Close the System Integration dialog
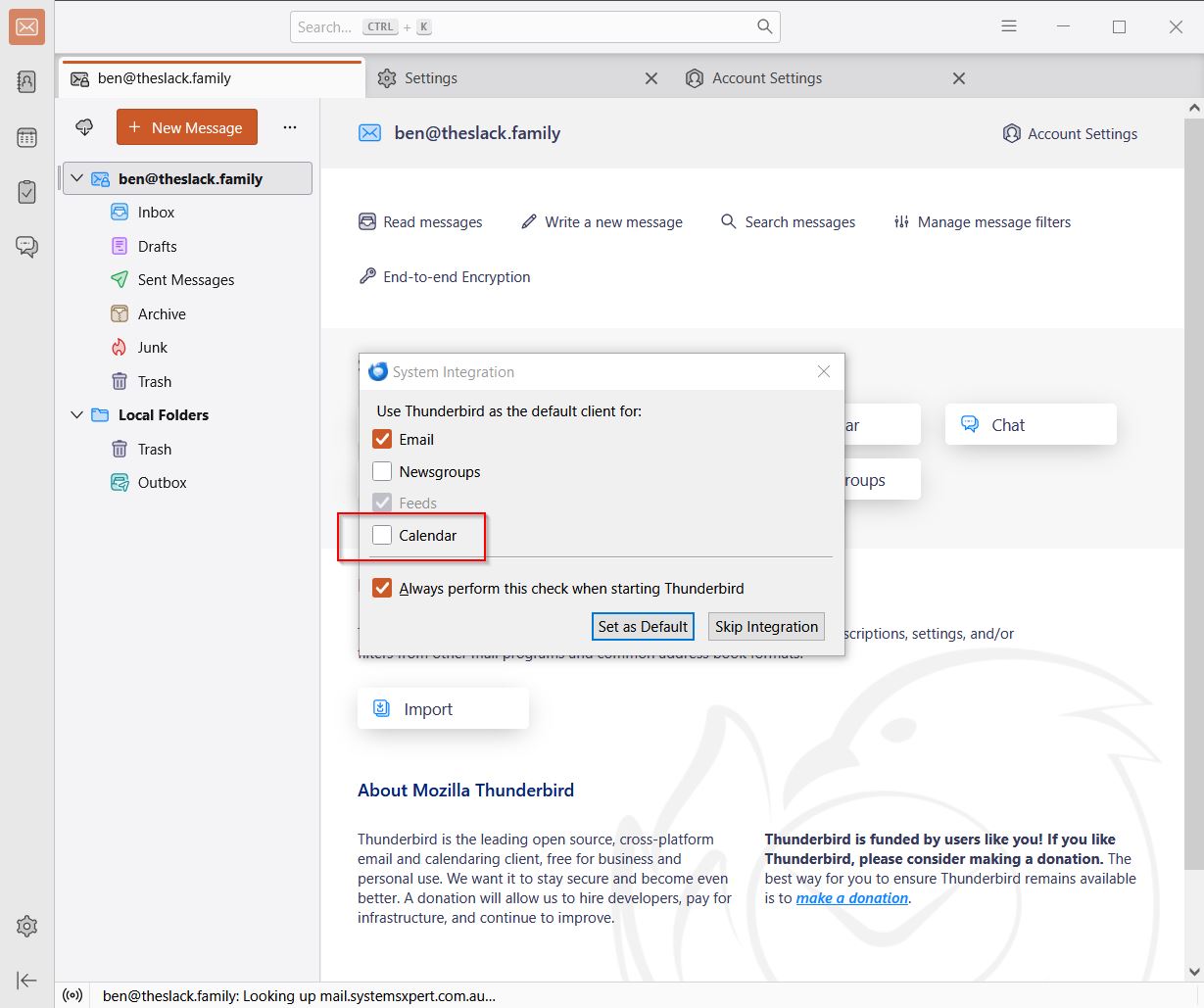Viewport: 1204px width, 1008px height. pyautogui.click(x=824, y=371)
